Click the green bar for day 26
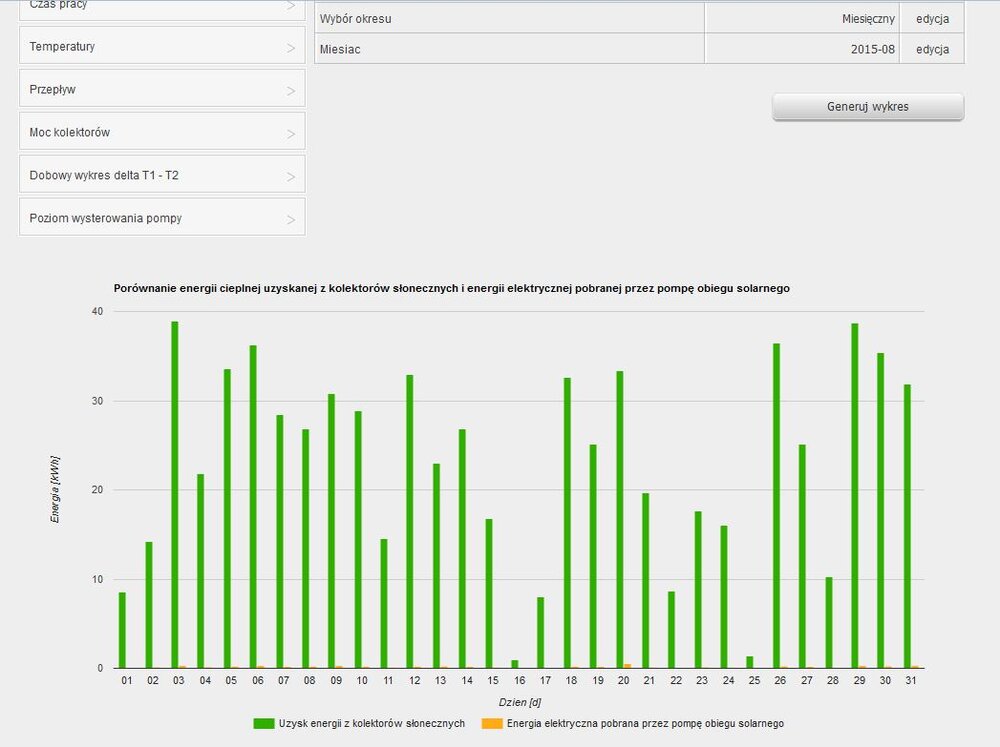 pos(776,506)
